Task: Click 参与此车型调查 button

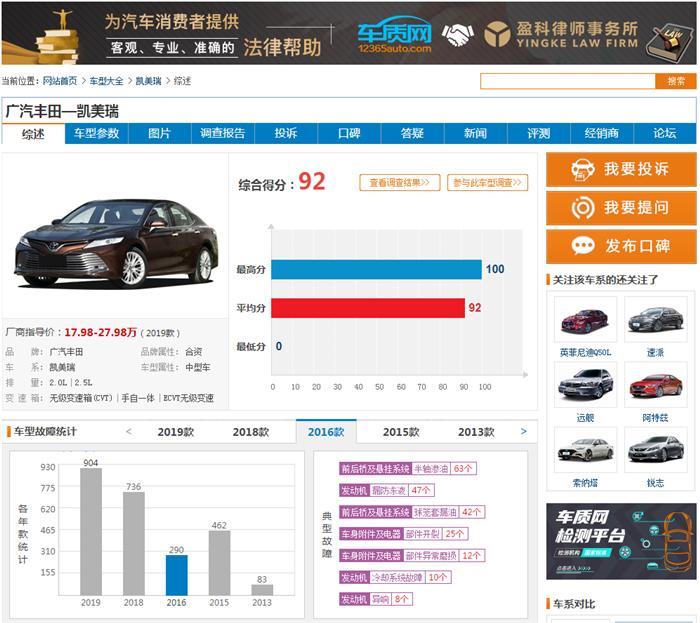Action: point(488,183)
